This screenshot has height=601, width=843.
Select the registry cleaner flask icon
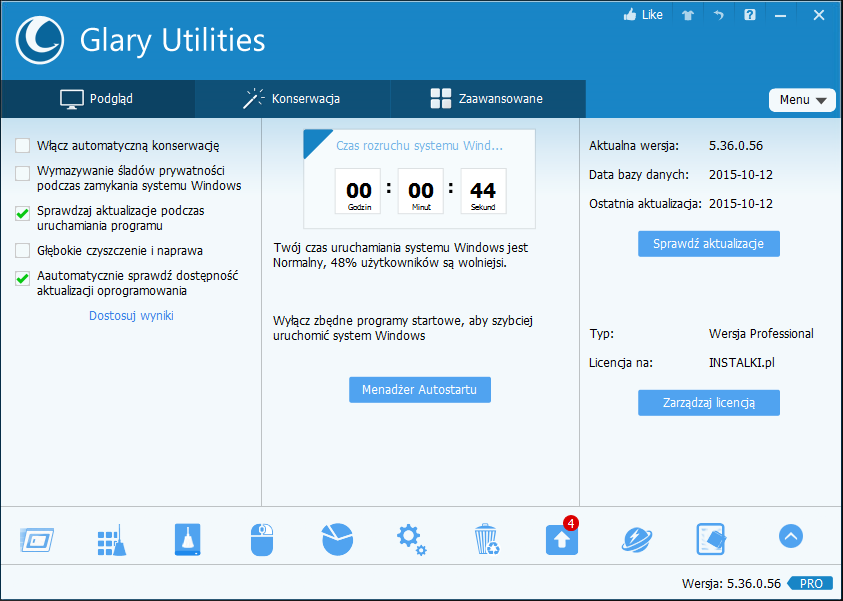click(x=186, y=538)
